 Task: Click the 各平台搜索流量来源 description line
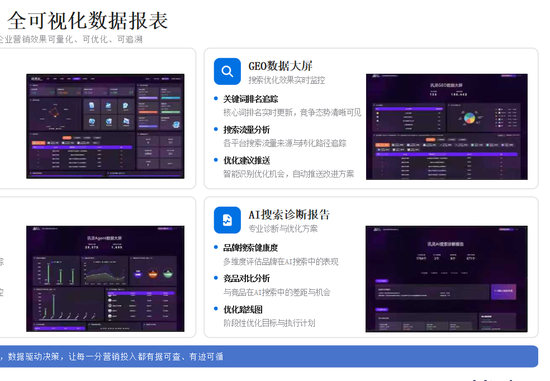(x=284, y=143)
